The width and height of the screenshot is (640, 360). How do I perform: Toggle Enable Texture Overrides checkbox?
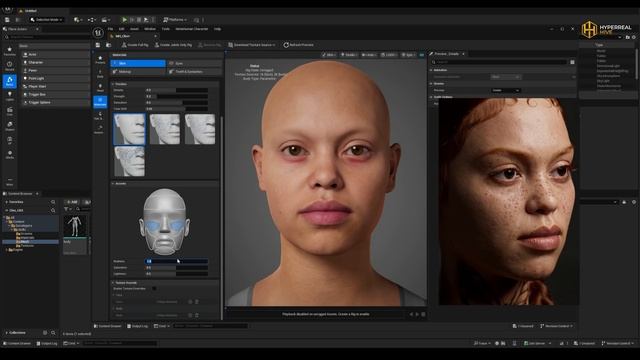(x=154, y=289)
